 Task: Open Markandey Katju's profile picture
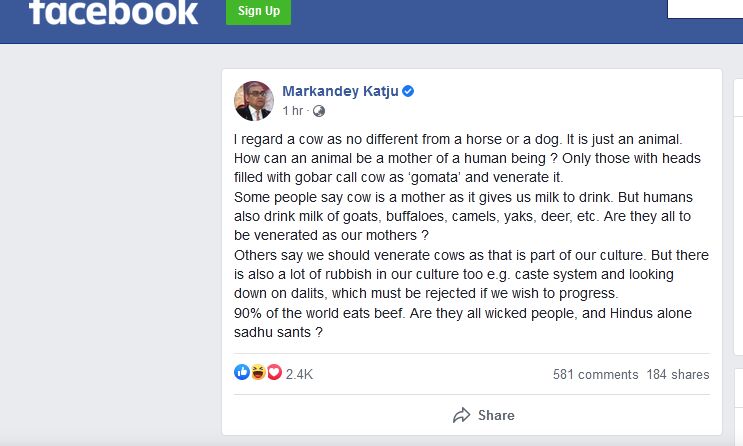pyautogui.click(x=254, y=99)
